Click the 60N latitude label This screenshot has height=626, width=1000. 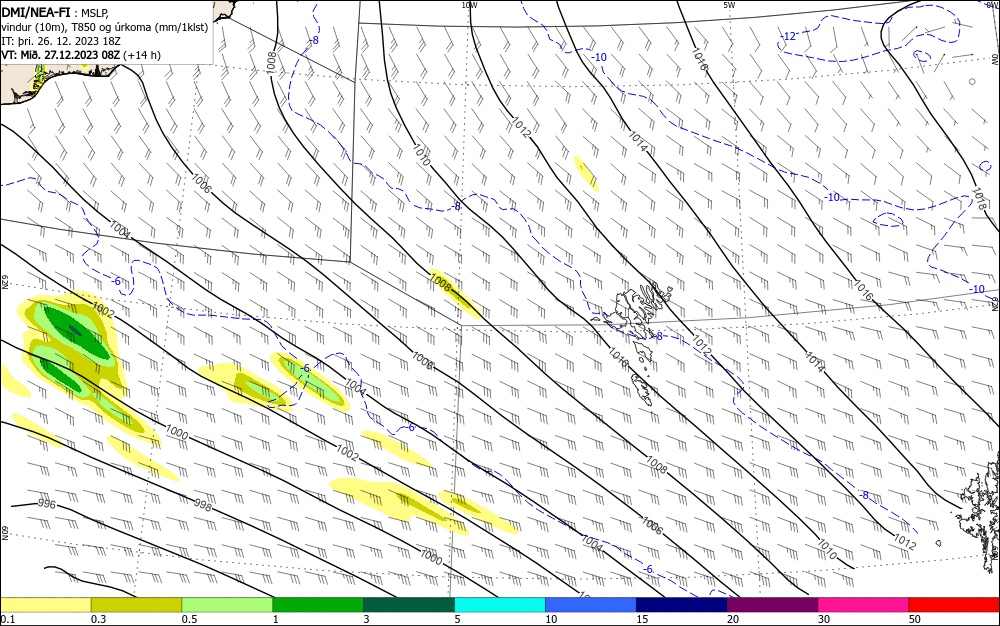4,533
